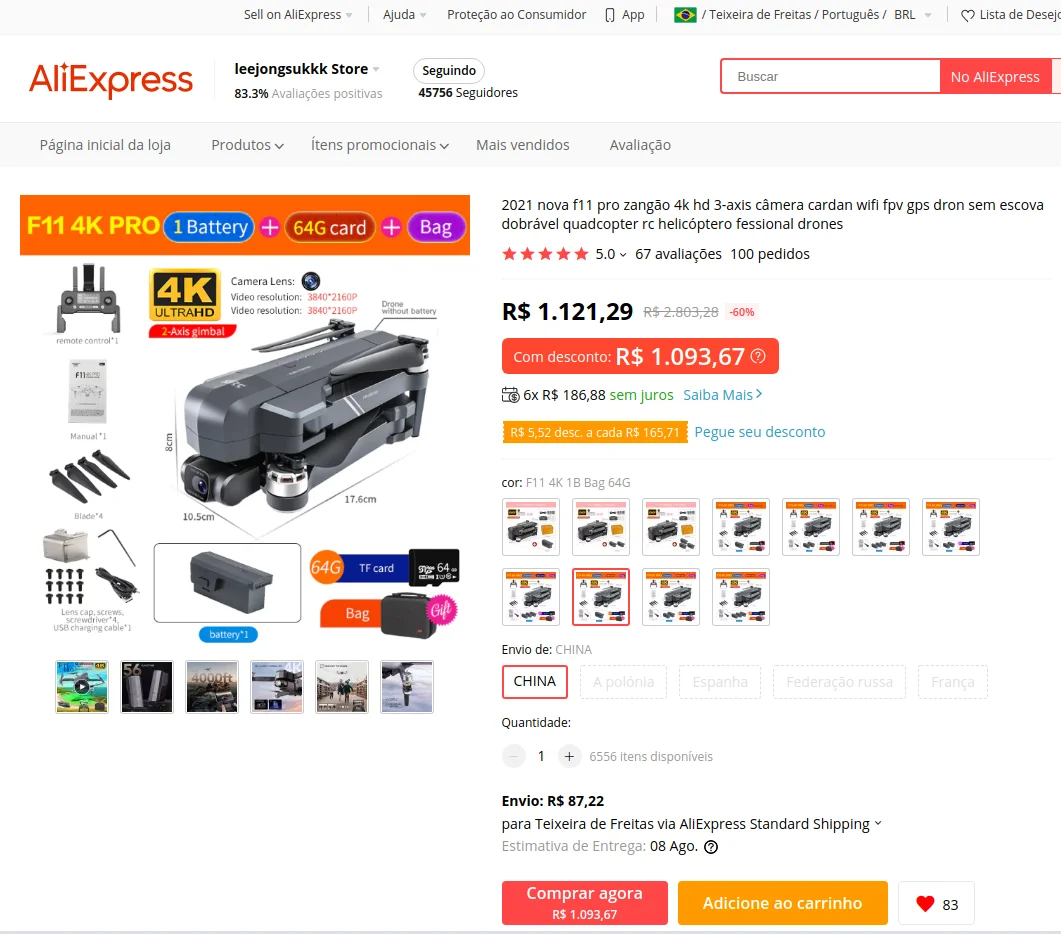Select the first color variant swatch
The height and width of the screenshot is (934, 1061).
coord(531,527)
